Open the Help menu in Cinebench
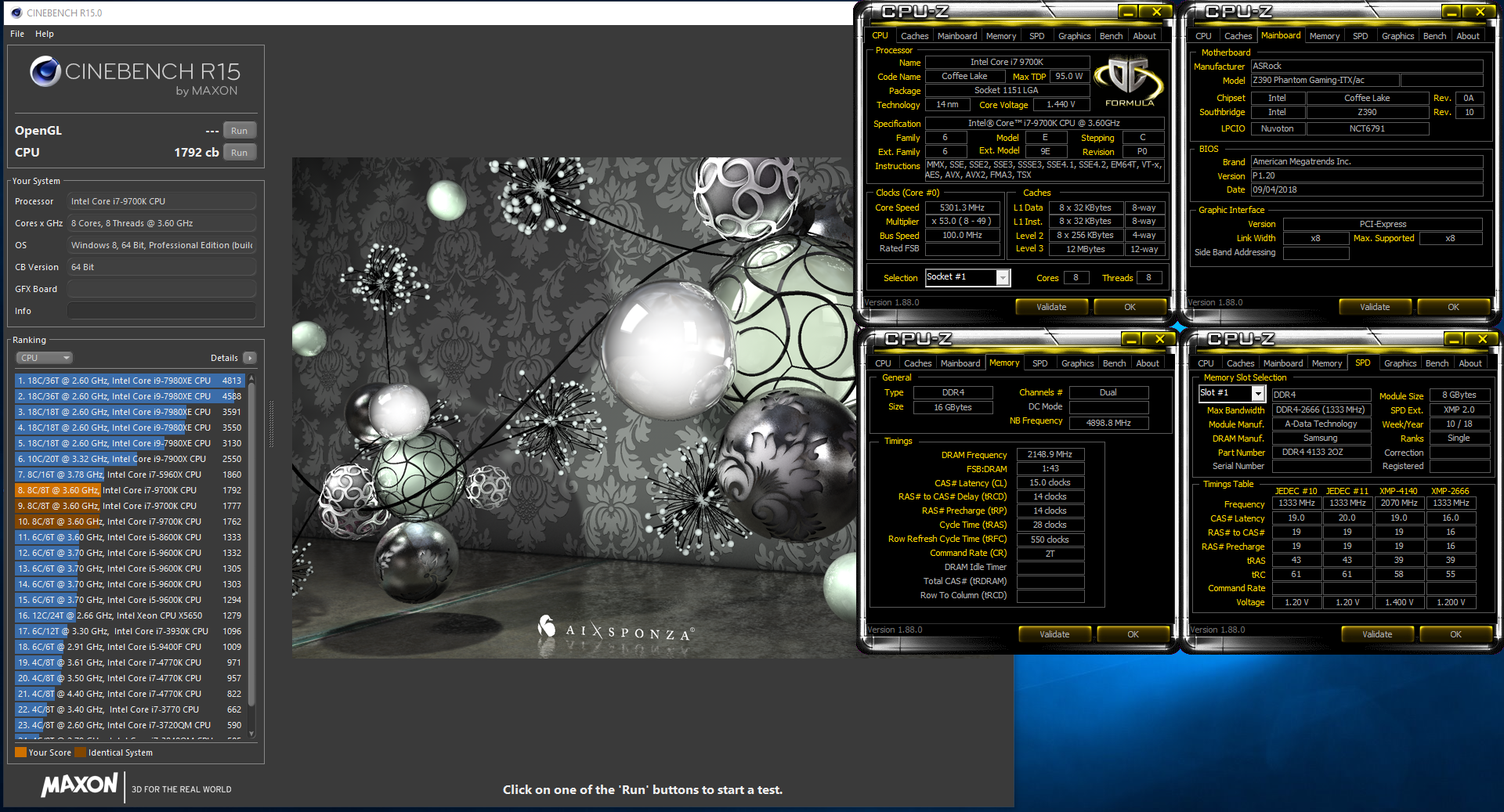The height and width of the screenshot is (812, 1504). [45, 34]
